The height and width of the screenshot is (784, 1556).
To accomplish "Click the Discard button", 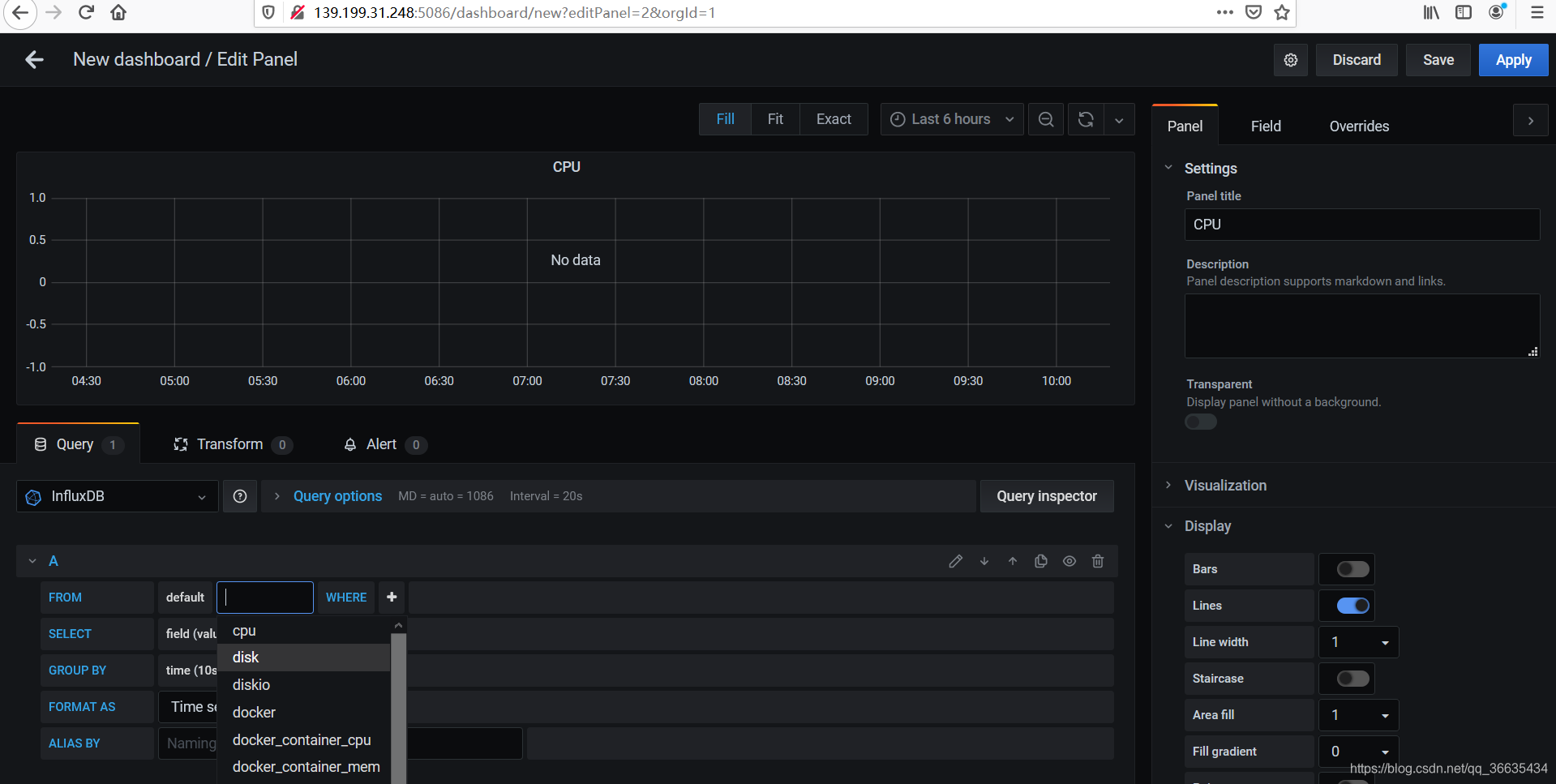I will 1357,60.
